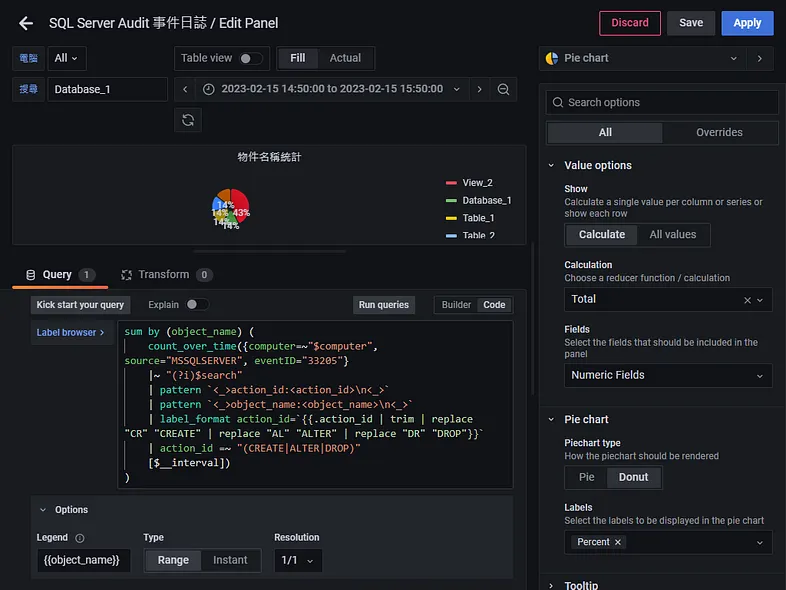
Task: Focus the Search options field
Action: [662, 102]
